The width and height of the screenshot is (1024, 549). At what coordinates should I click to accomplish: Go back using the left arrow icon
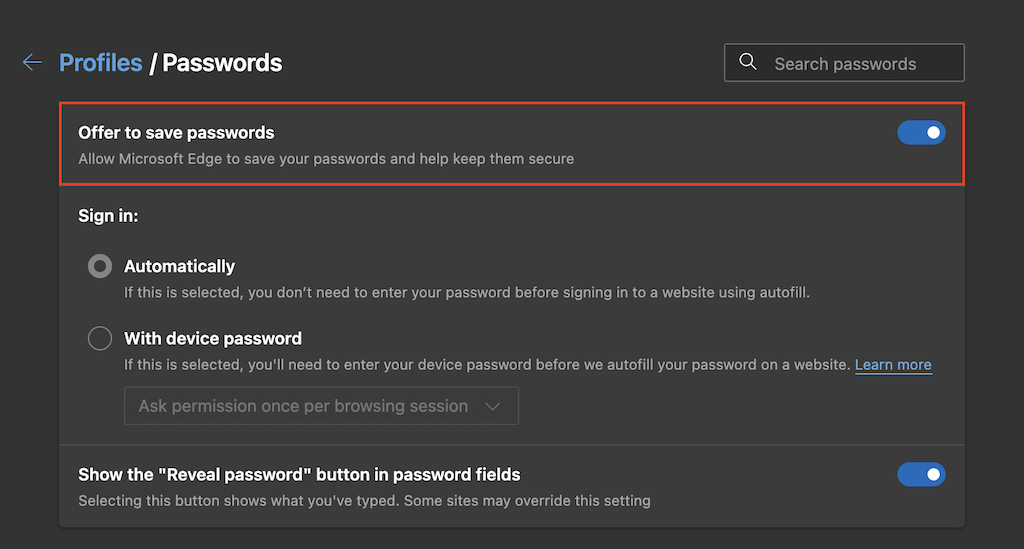(x=32, y=63)
